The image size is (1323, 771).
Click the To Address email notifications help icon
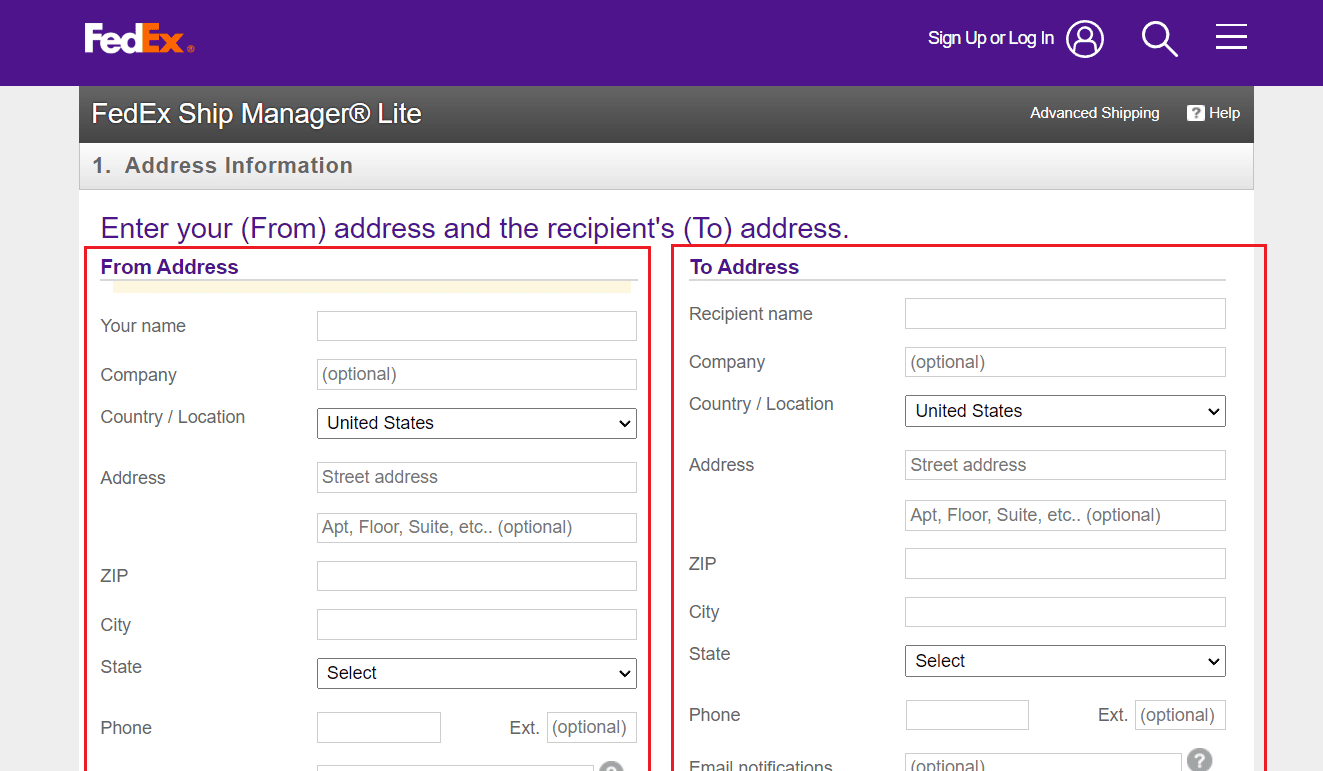pos(1199,760)
